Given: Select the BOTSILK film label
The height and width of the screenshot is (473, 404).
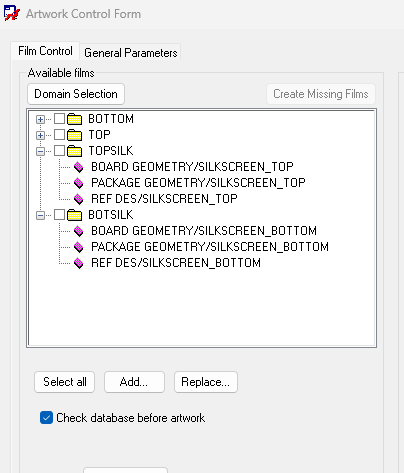Looking at the screenshot, I should (111, 215).
